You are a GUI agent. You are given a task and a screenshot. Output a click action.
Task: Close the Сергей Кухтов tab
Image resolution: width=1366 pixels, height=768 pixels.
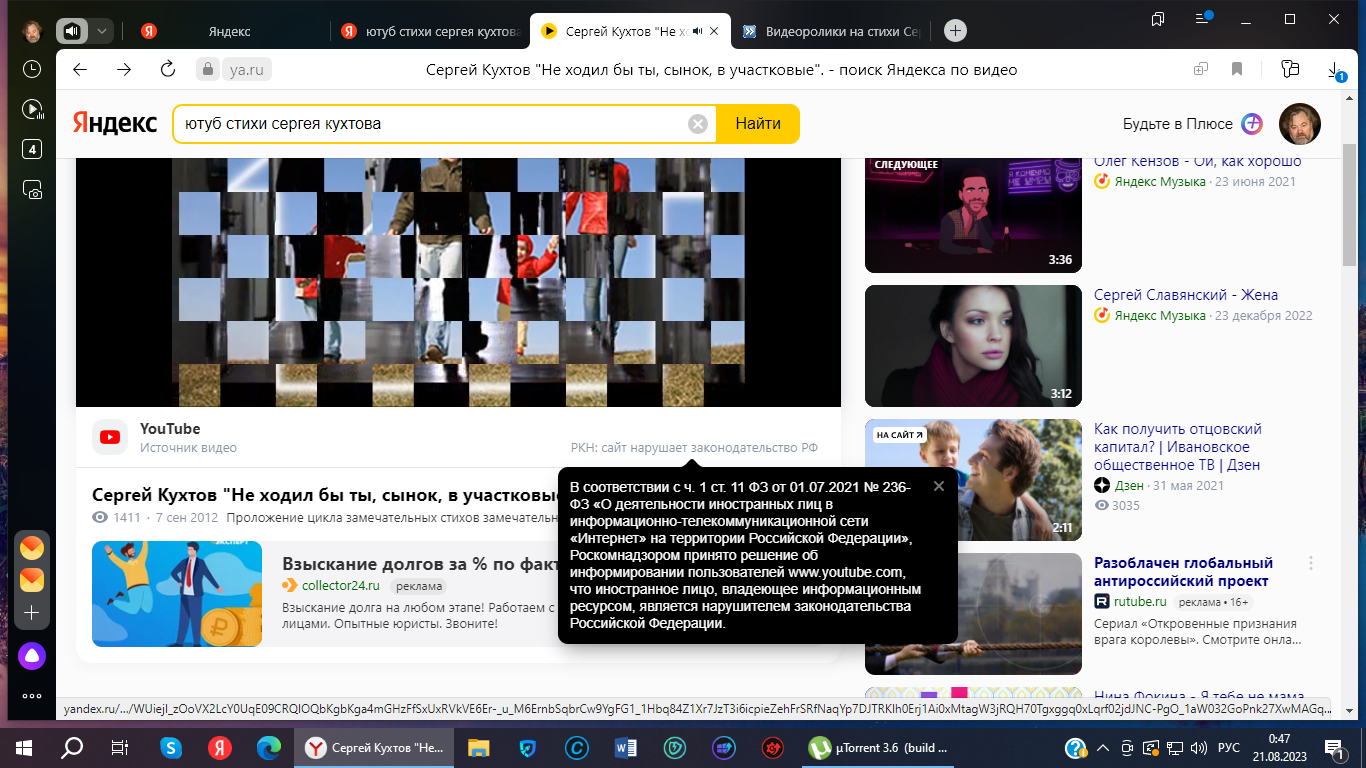click(x=715, y=31)
